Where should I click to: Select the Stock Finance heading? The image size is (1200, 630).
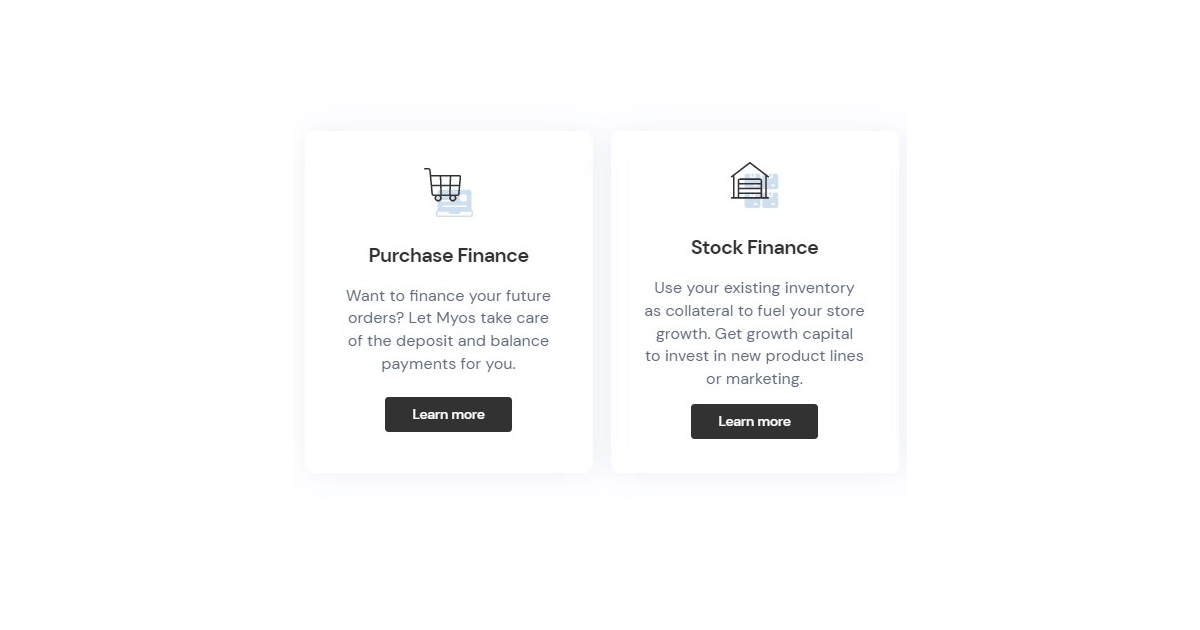pyautogui.click(x=754, y=247)
